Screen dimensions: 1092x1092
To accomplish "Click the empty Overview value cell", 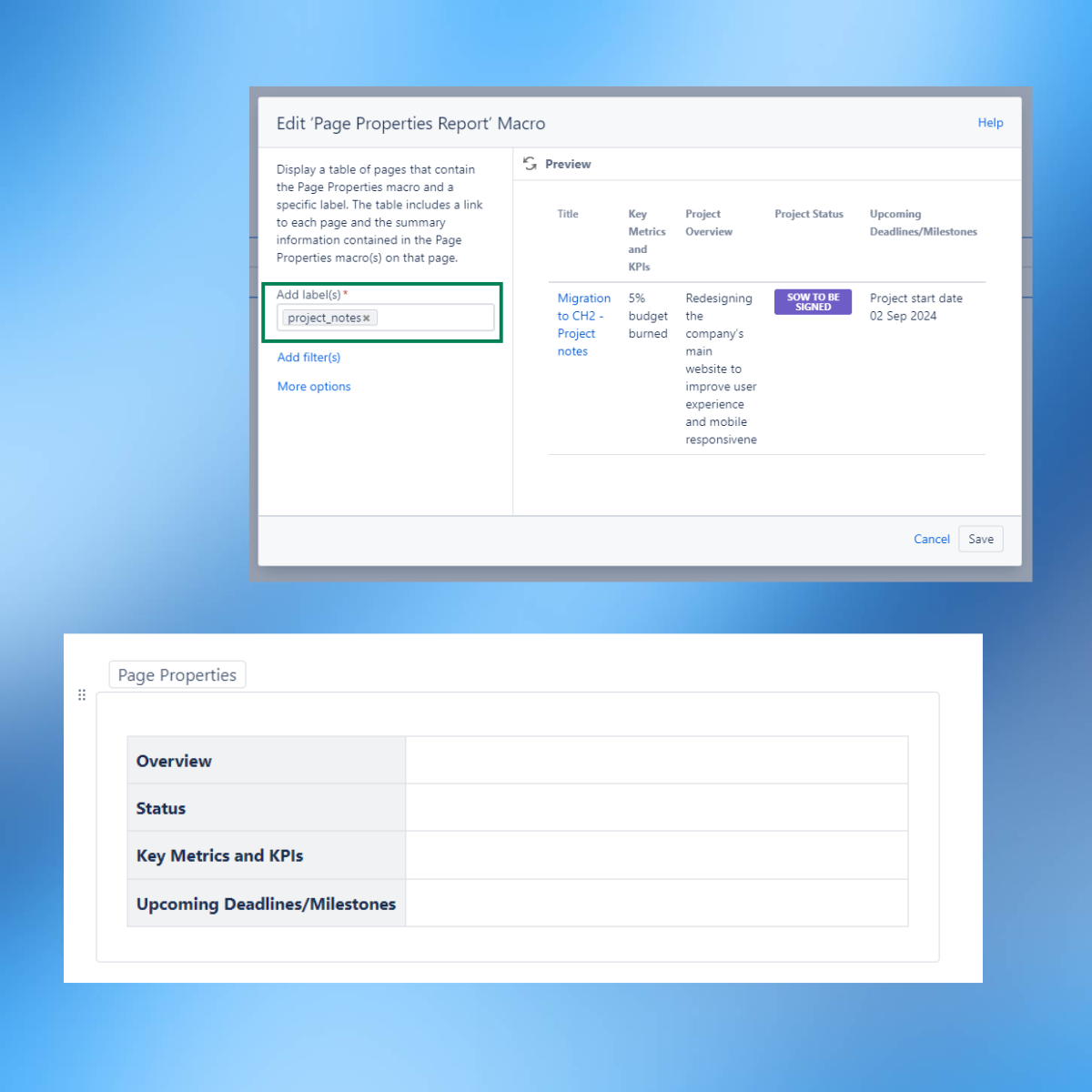I will 655,759.
